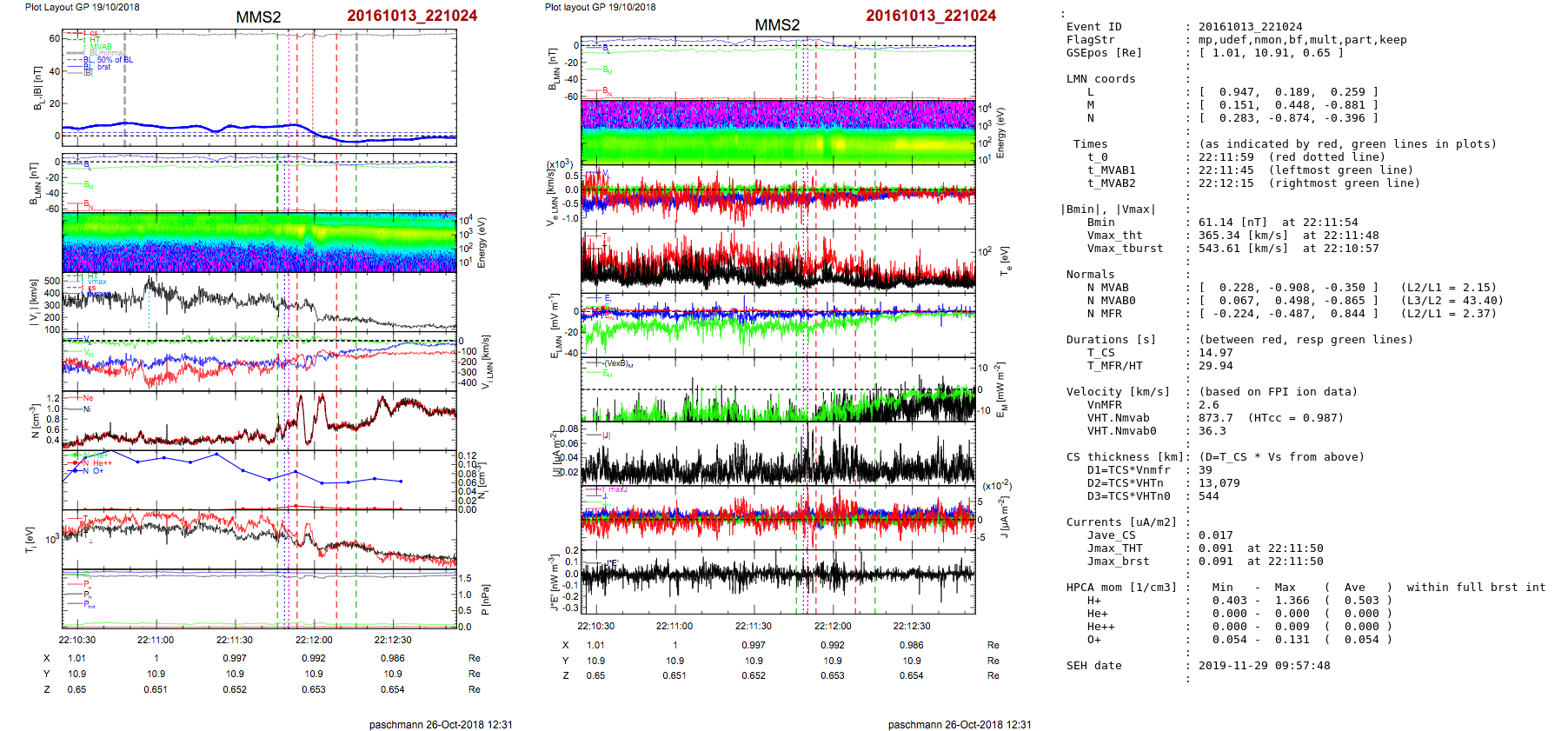Image resolution: width=1568 pixels, height=731 pixels.
Task: Click the '(HTcc = 0.987)' annotation
Action: (1295, 418)
